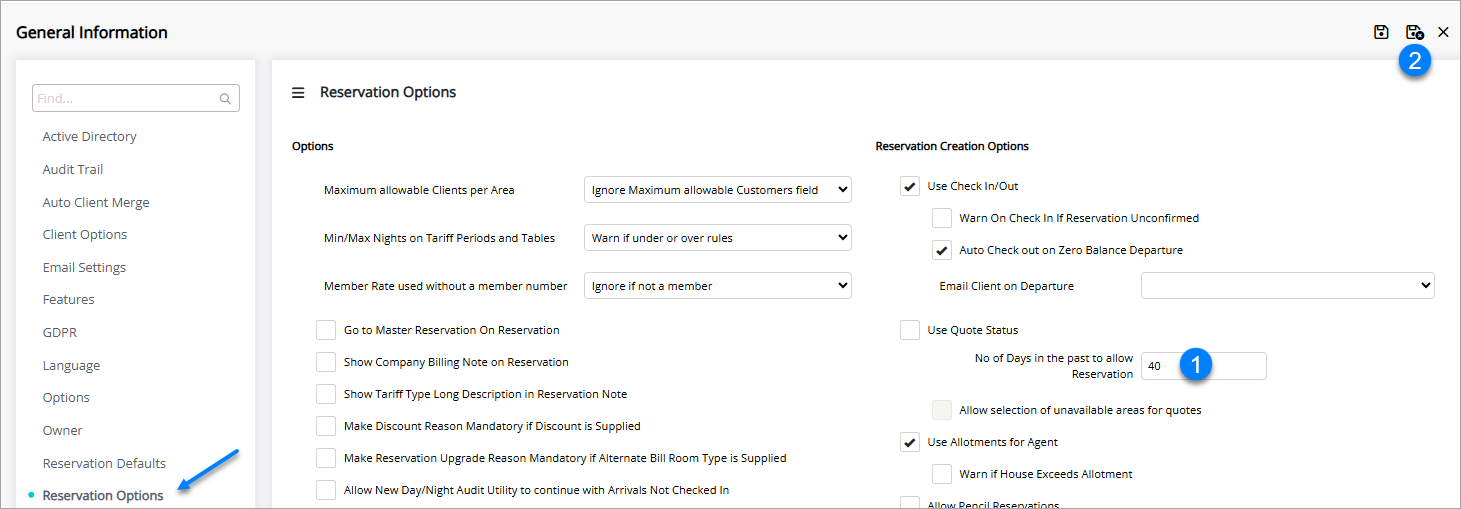1461x509 pixels.
Task: Expand Min/Max Nights on Tariff Periods dropdown
Action: click(x=717, y=238)
